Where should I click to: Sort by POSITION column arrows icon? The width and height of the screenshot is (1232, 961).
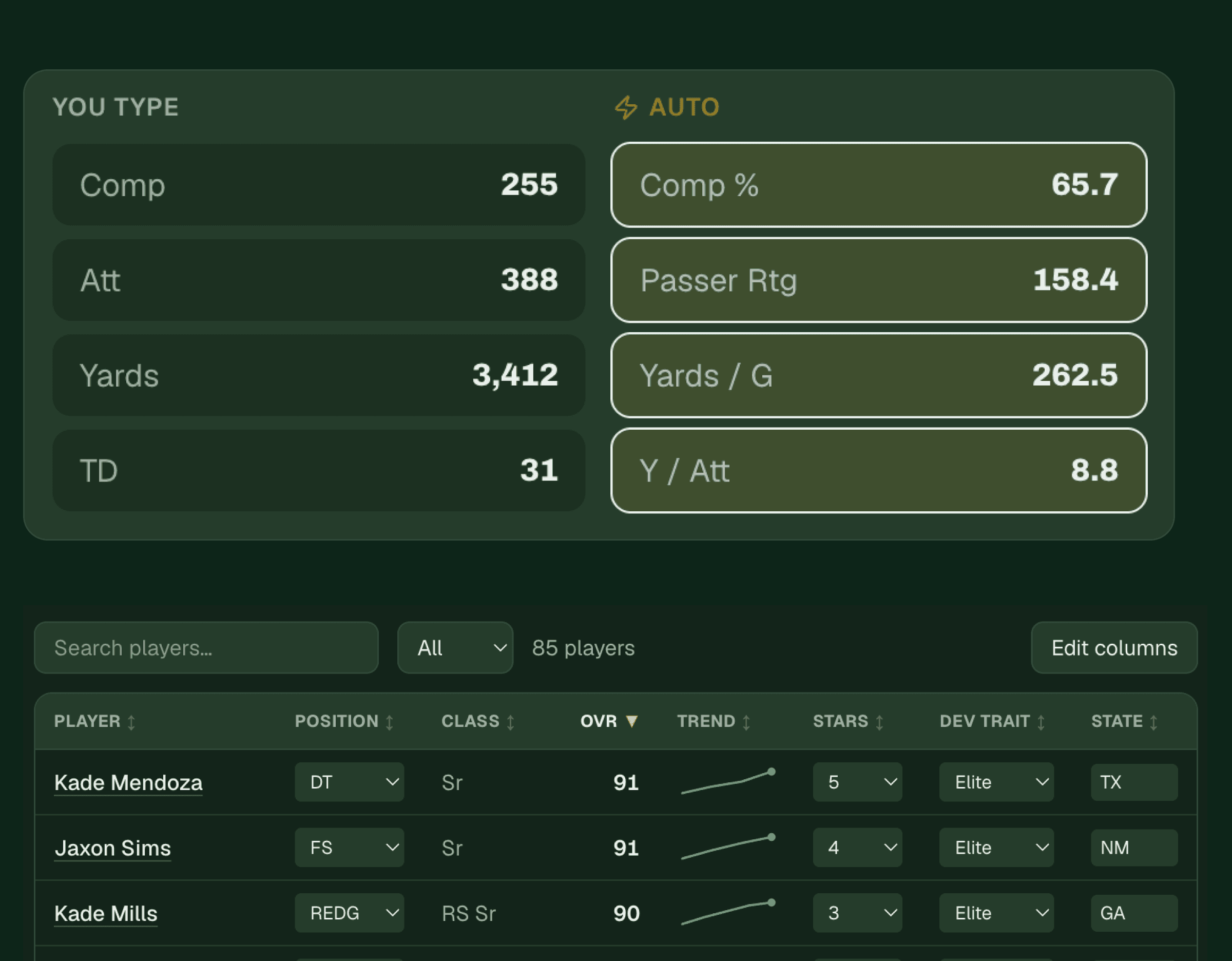coord(389,722)
